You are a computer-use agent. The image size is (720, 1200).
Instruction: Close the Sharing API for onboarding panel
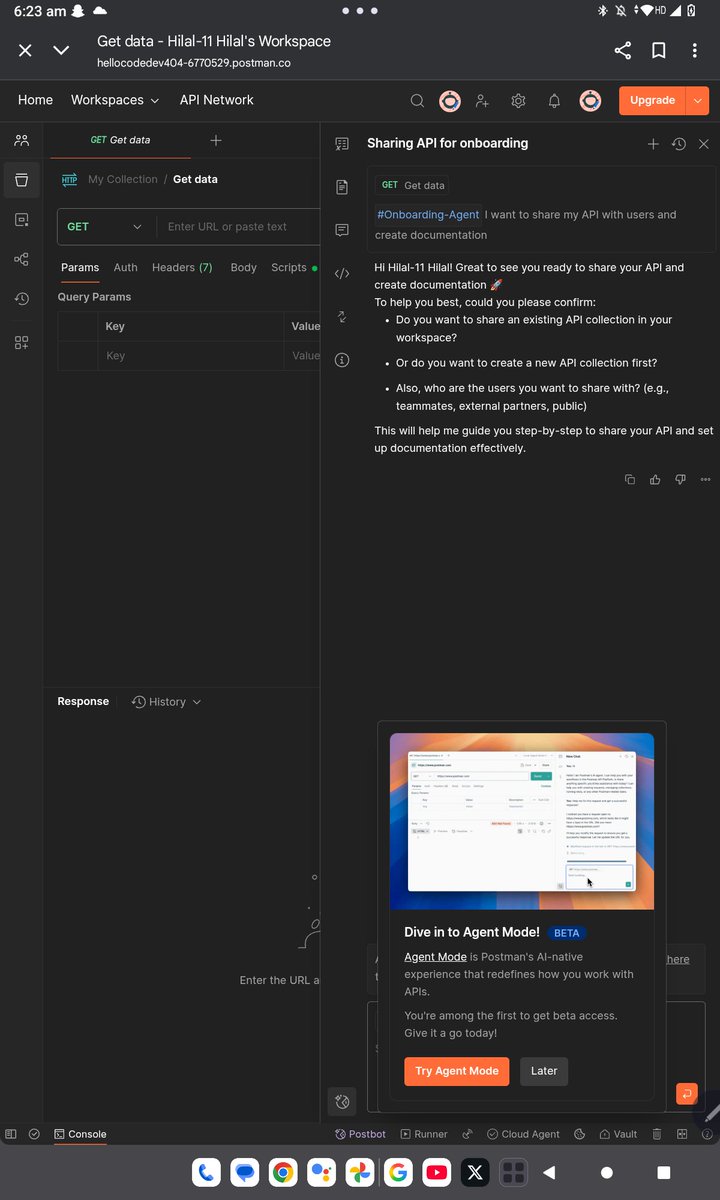[703, 144]
